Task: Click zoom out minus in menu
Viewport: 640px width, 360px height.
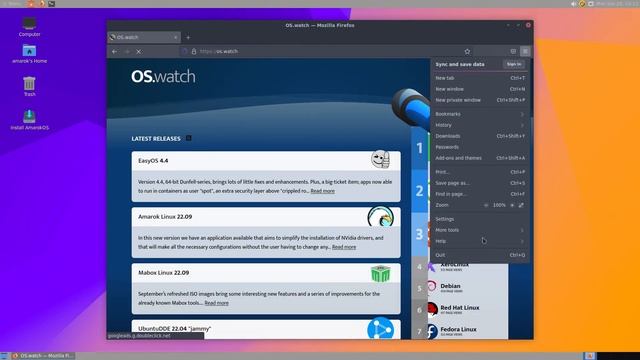Action: [486, 205]
